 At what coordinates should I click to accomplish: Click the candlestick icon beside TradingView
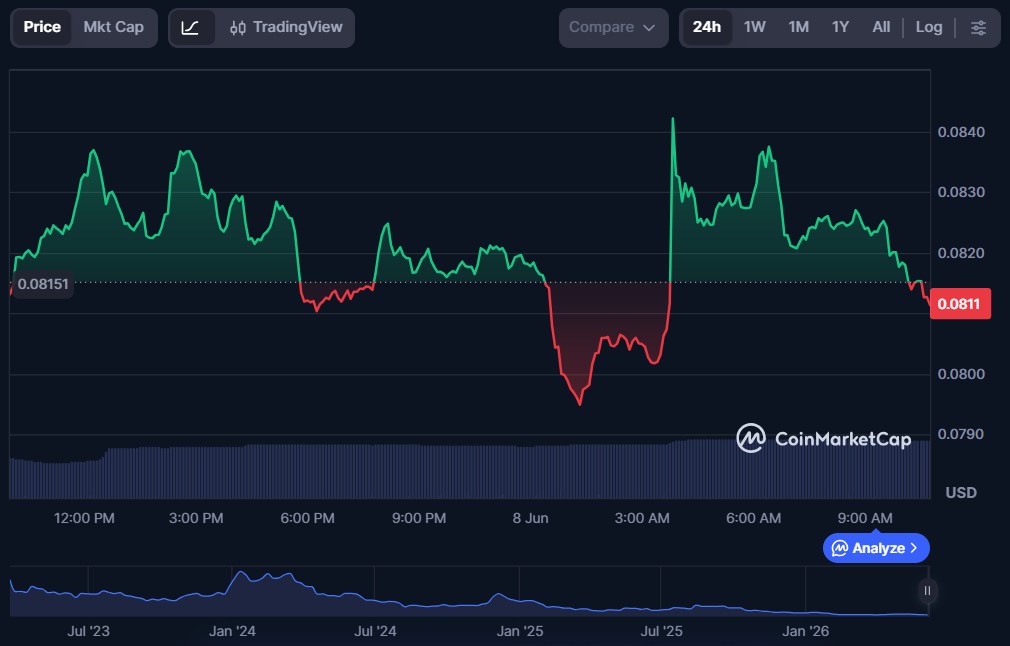tap(238, 28)
